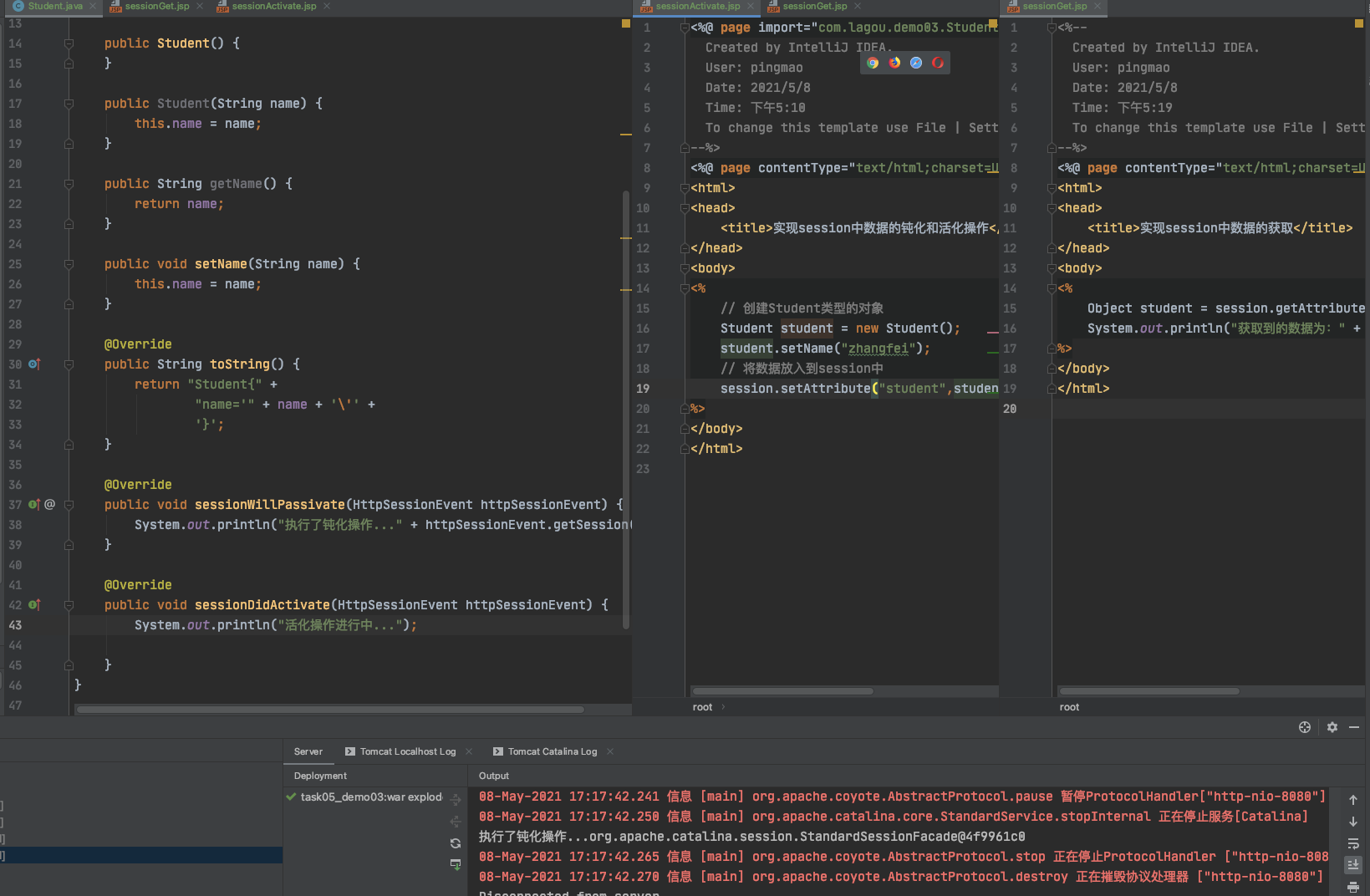Toggle Scroll to End in Output console
Viewport: 1370px width, 896px height.
click(1353, 865)
